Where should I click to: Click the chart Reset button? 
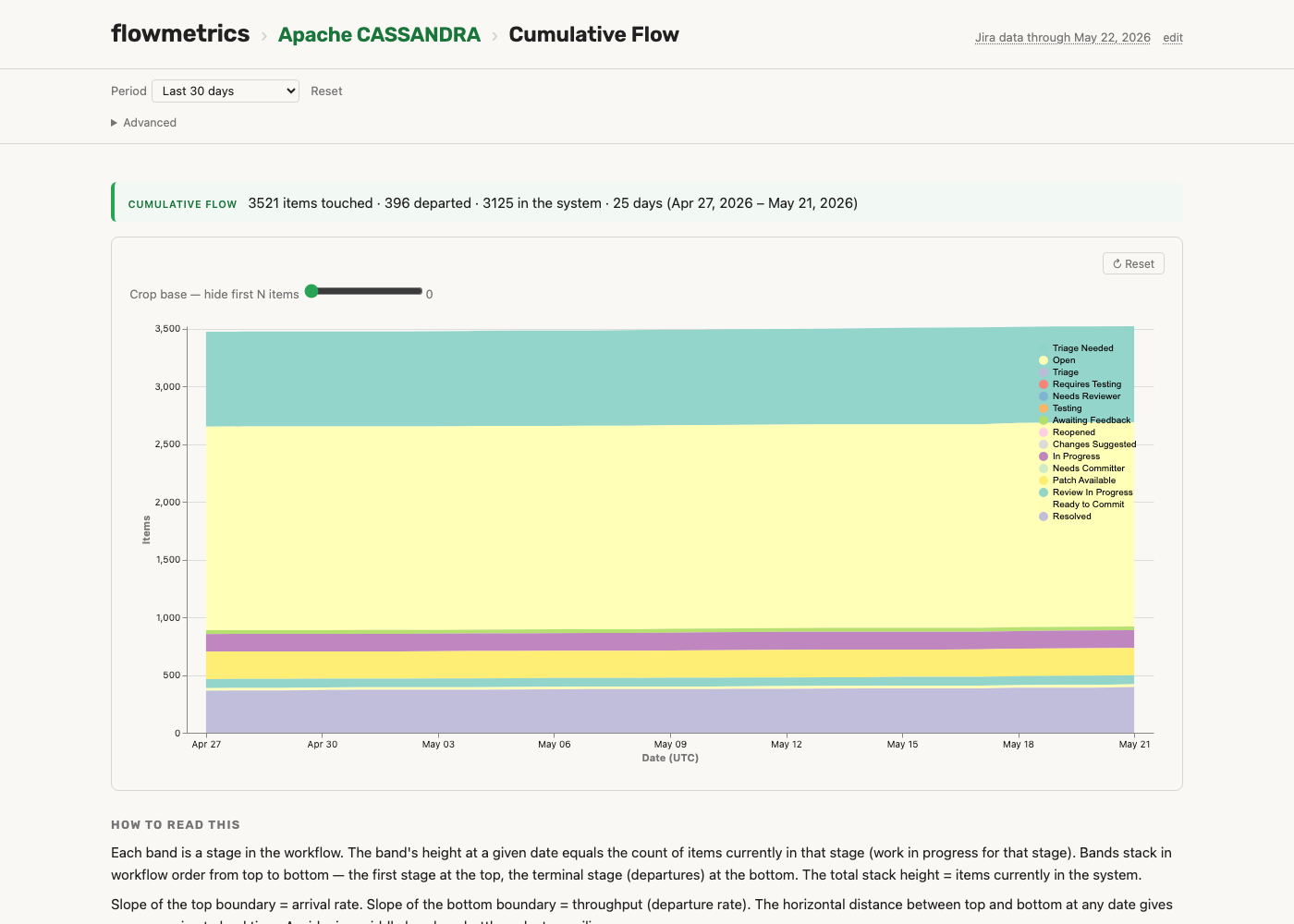[1133, 263]
